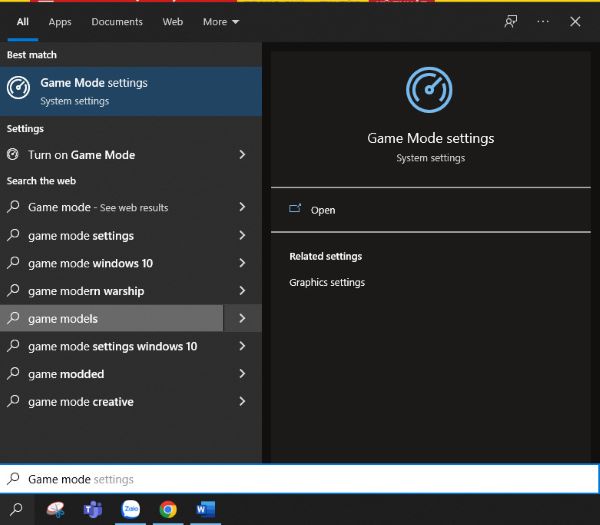Viewport: 600px width, 525px height.
Task: Click the large Game Mode gauge icon
Action: point(429,90)
